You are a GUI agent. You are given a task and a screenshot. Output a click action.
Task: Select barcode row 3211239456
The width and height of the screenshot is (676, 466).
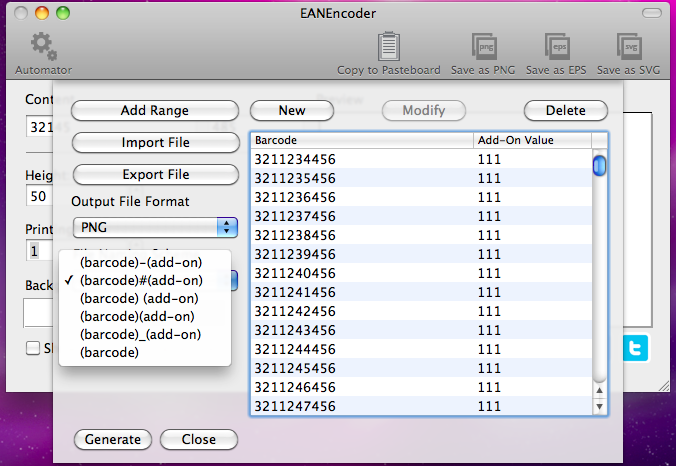[421, 254]
